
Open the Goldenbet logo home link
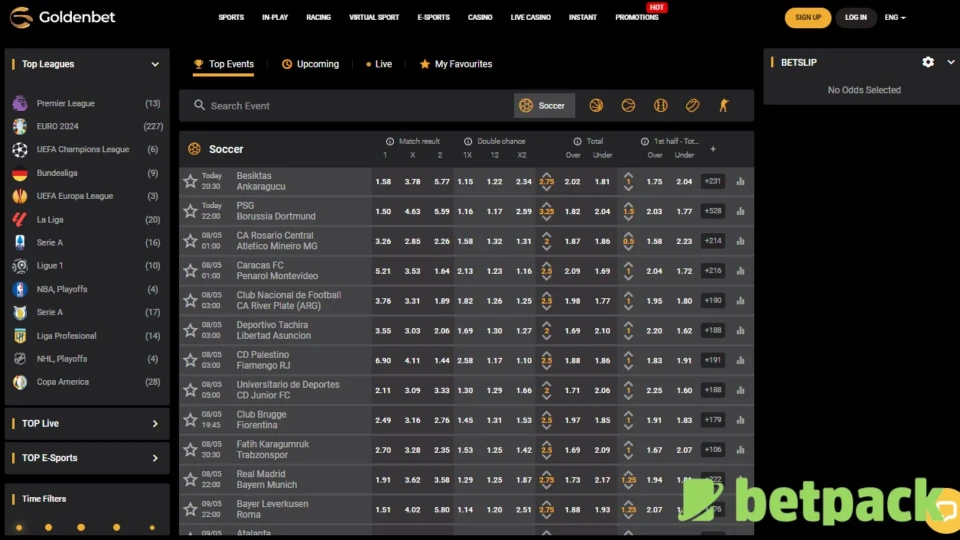pyautogui.click(x=62, y=17)
